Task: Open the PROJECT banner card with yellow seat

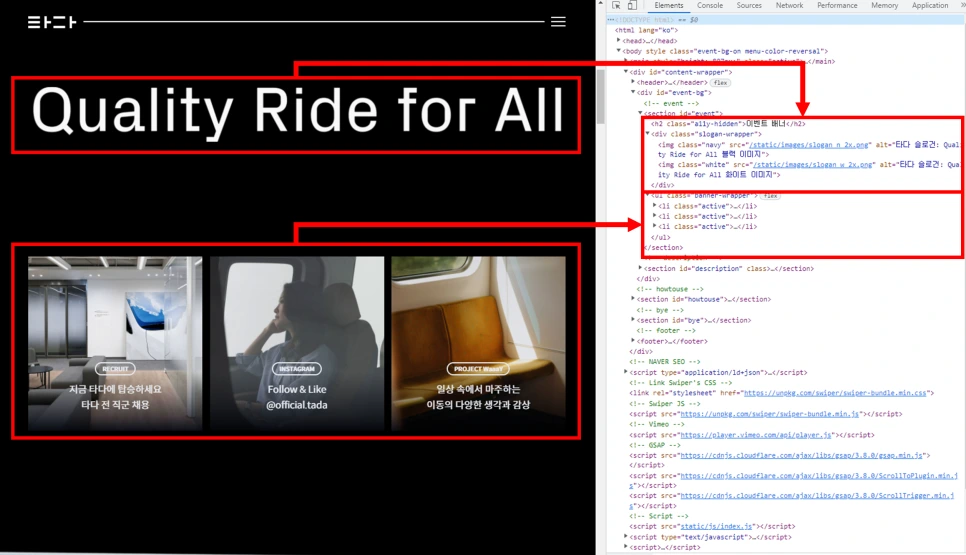Action: (x=478, y=343)
